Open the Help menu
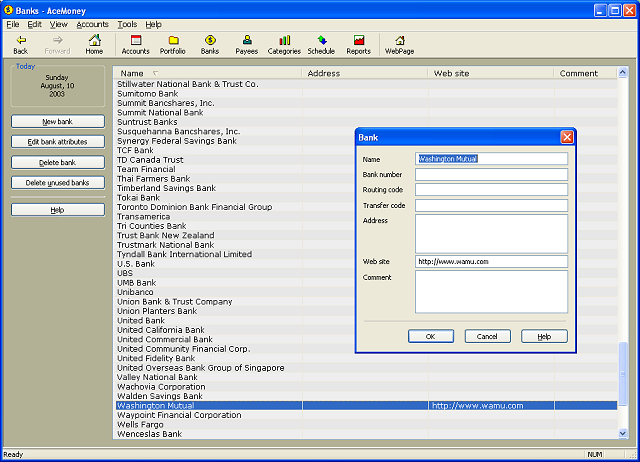Screen dimensions: 640x462 point(153,24)
